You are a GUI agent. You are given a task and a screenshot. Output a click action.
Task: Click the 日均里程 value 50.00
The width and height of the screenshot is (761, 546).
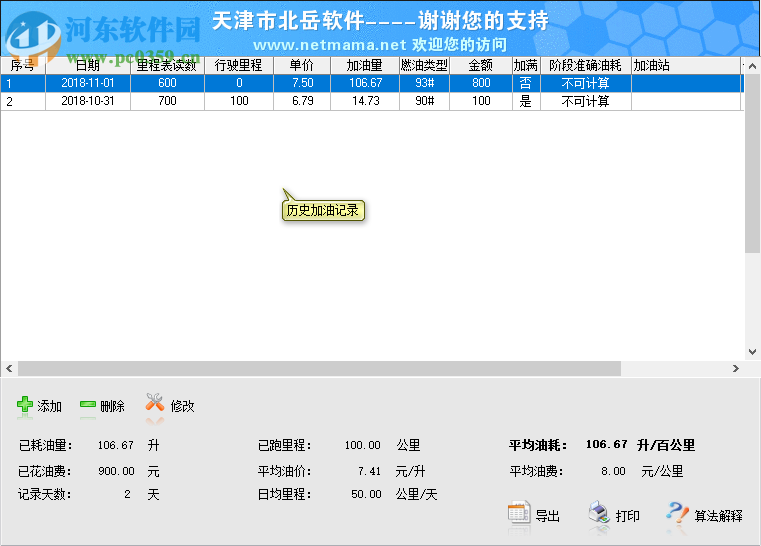366,494
